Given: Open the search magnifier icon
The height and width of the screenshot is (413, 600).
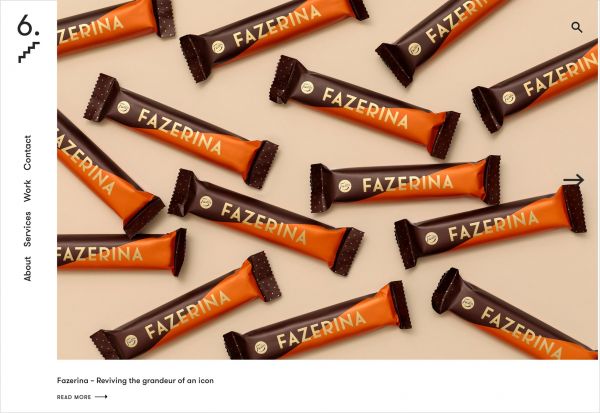Looking at the screenshot, I should point(577,27).
